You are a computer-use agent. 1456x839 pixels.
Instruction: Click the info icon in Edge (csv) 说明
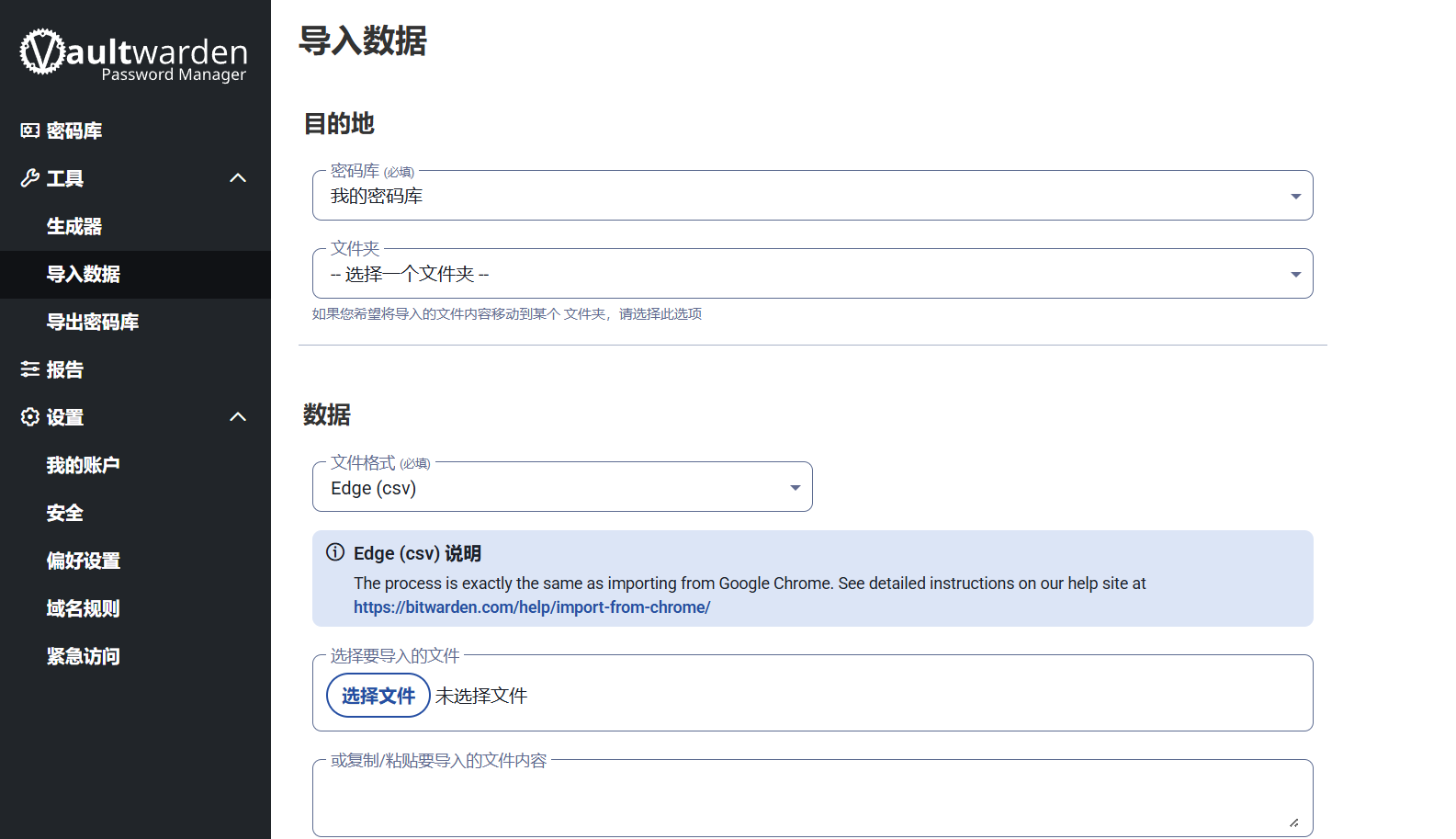(335, 552)
